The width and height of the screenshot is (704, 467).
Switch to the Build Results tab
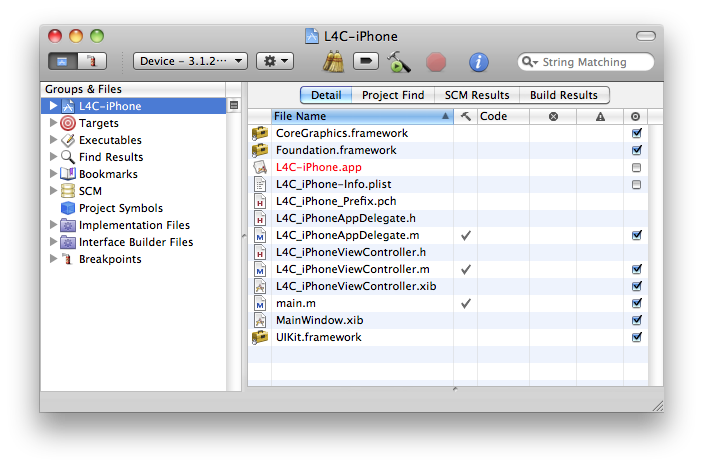(x=564, y=95)
